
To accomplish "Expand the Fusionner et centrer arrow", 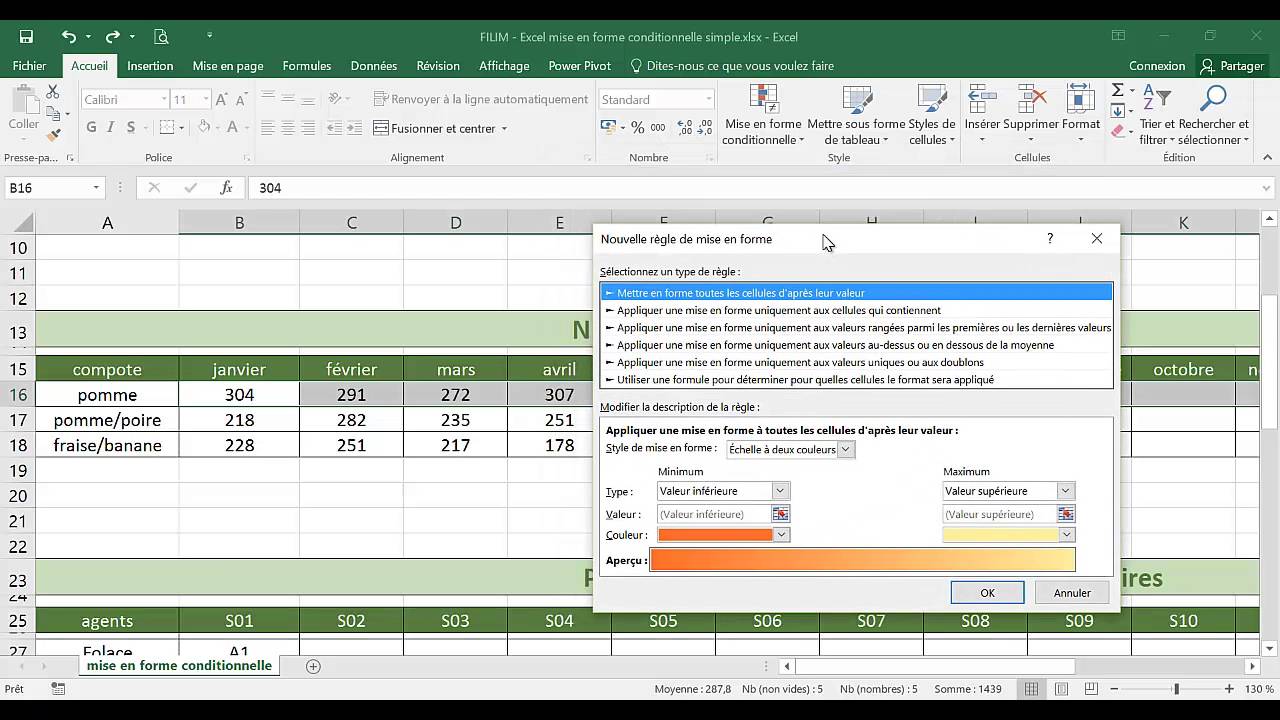I will (x=504, y=128).
